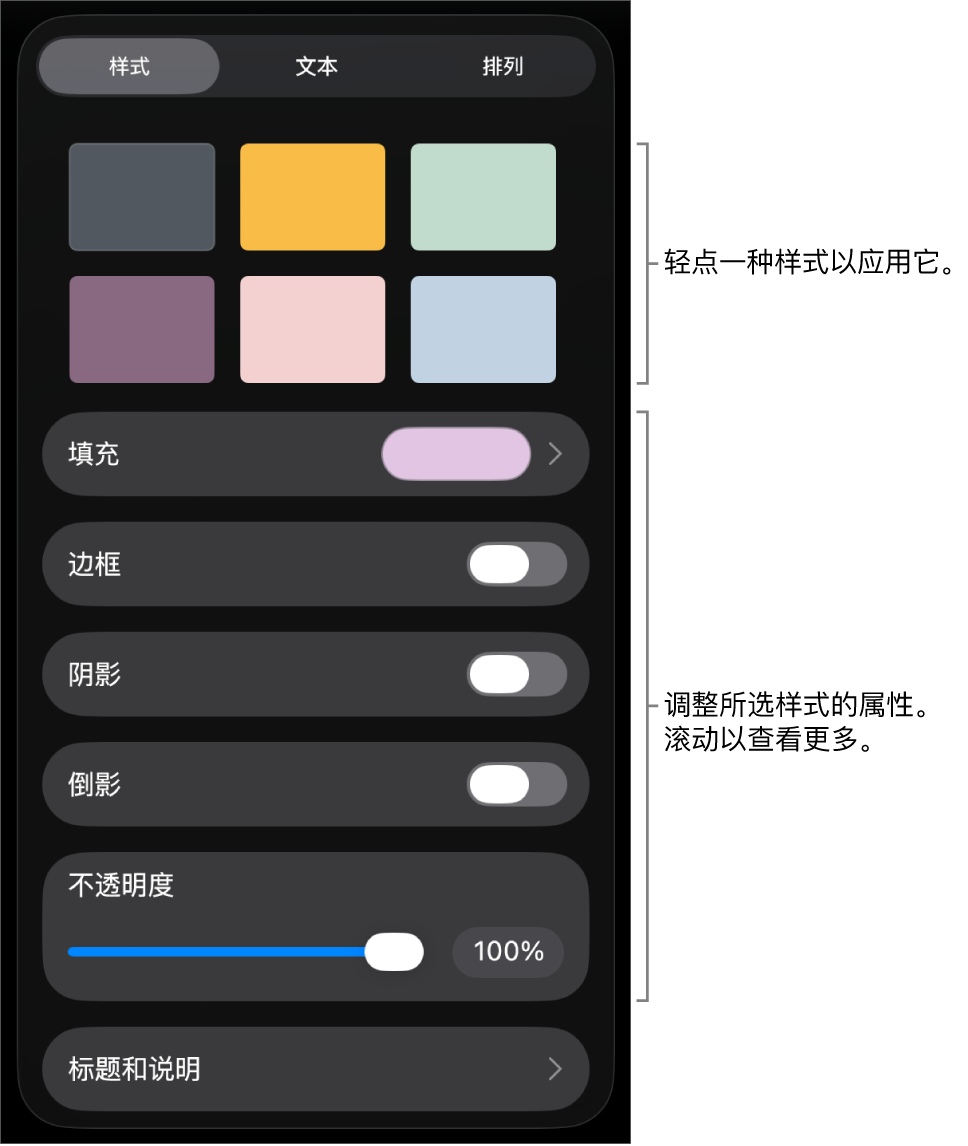Viewport: 968px width, 1146px height.
Task: Select the light blue shape style
Action: (483, 329)
